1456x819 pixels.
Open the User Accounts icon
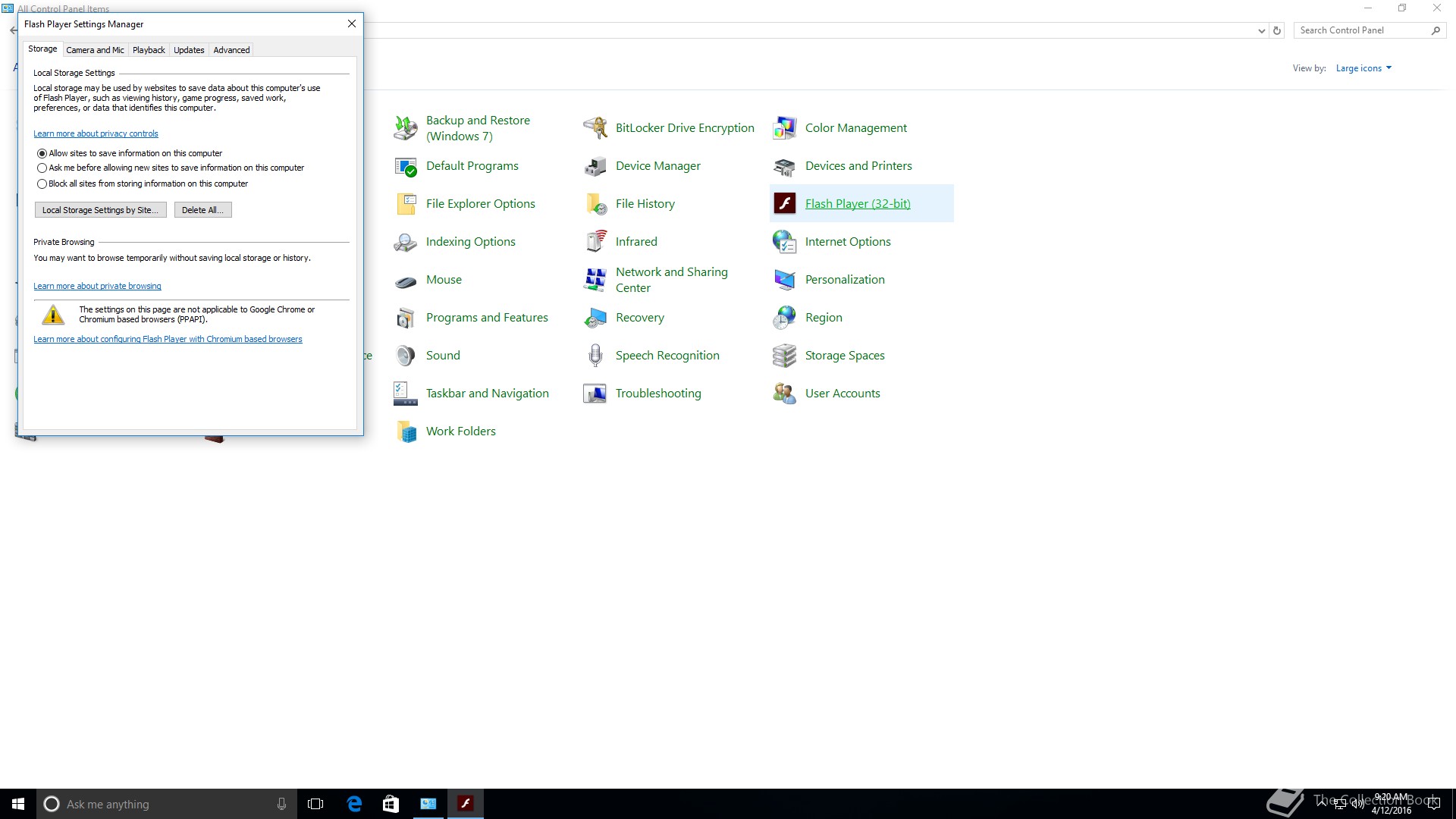point(785,394)
